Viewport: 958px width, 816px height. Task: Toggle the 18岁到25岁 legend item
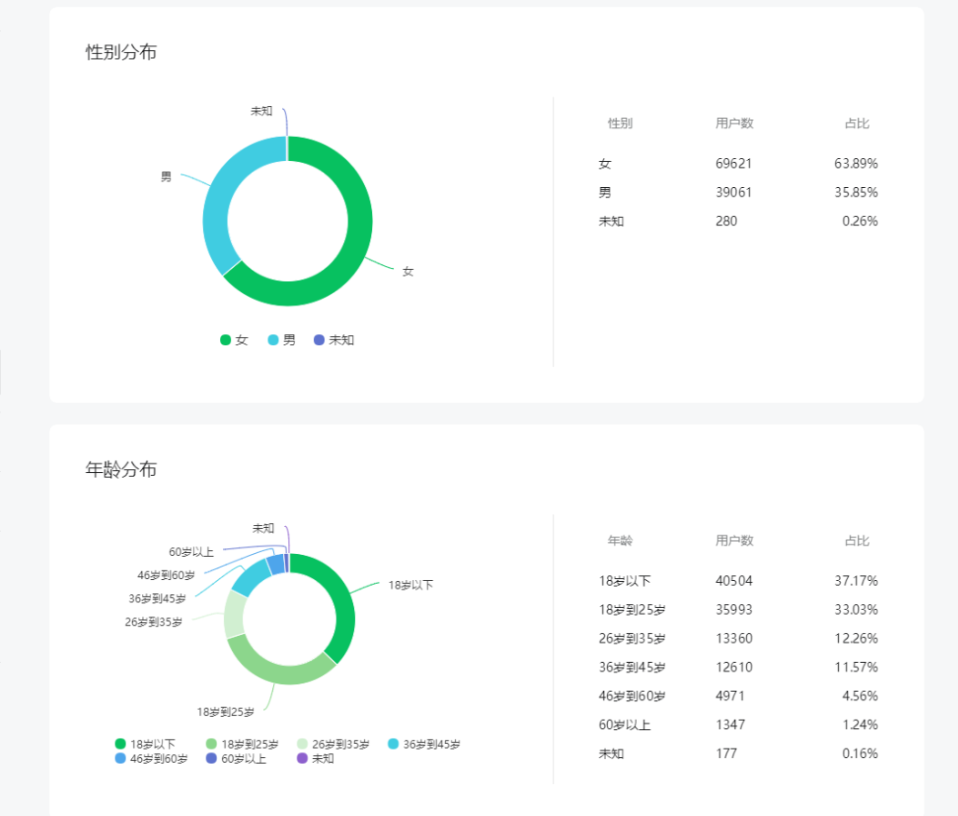pos(242,744)
